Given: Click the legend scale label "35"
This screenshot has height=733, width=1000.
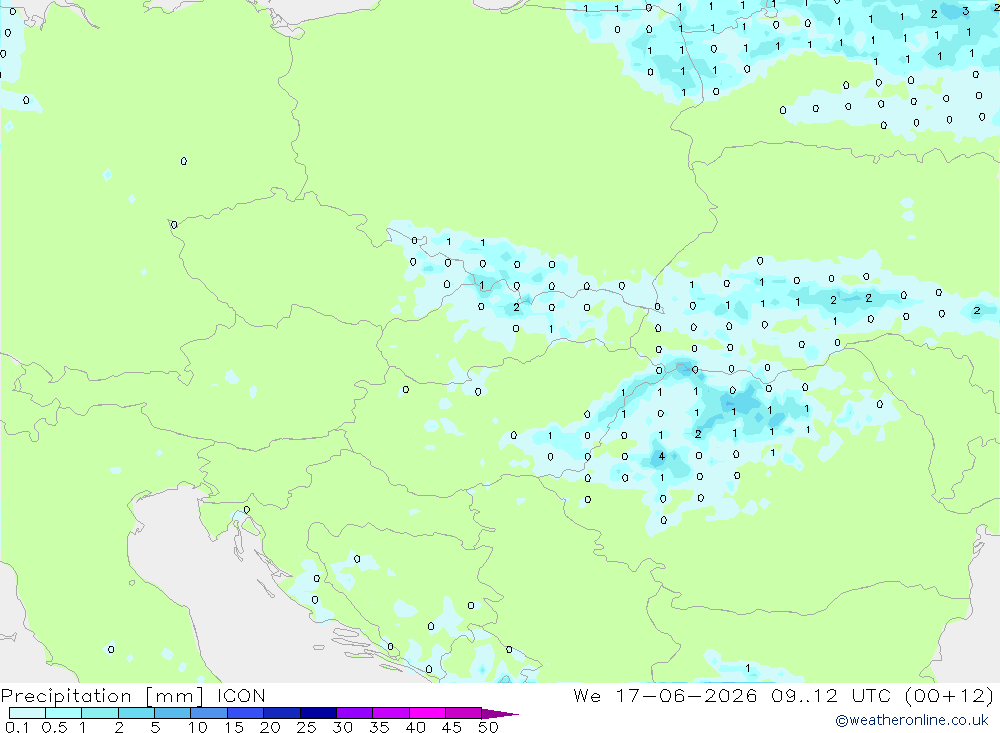Looking at the screenshot, I should pyautogui.click(x=379, y=727).
